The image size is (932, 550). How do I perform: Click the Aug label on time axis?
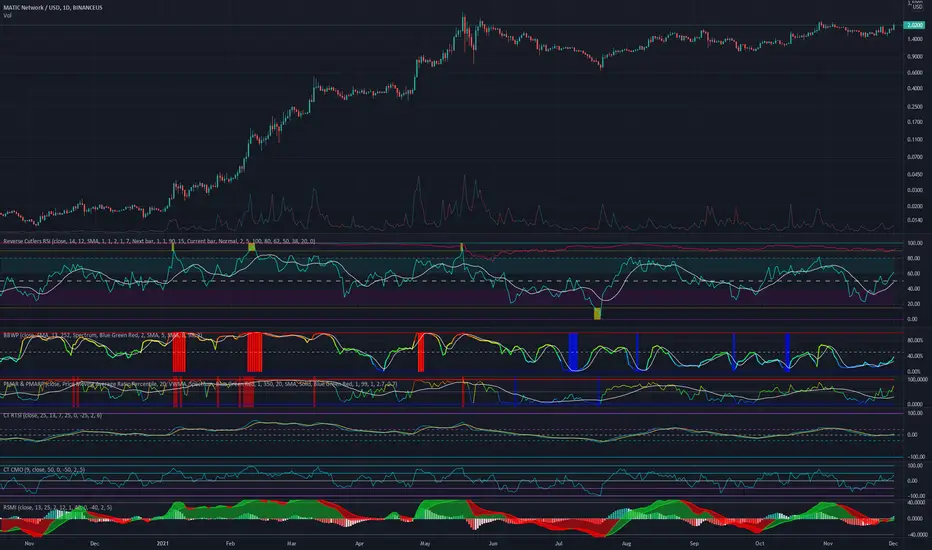(626, 543)
